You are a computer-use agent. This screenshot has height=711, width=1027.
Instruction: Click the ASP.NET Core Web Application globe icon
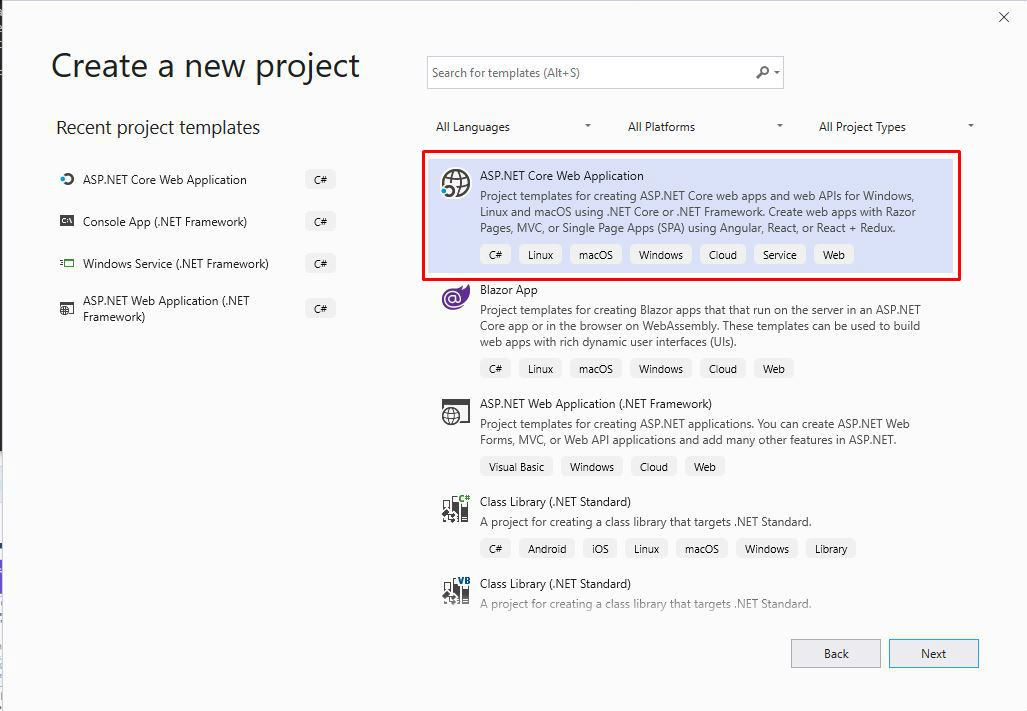coord(455,183)
